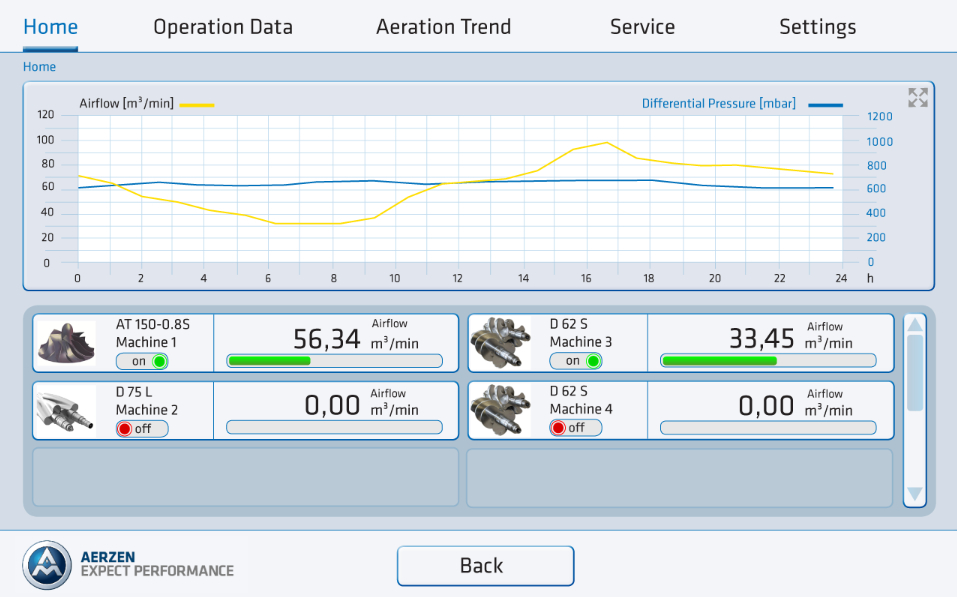Turn on Machine 2 toggle
The width and height of the screenshot is (957, 597).
(x=142, y=428)
